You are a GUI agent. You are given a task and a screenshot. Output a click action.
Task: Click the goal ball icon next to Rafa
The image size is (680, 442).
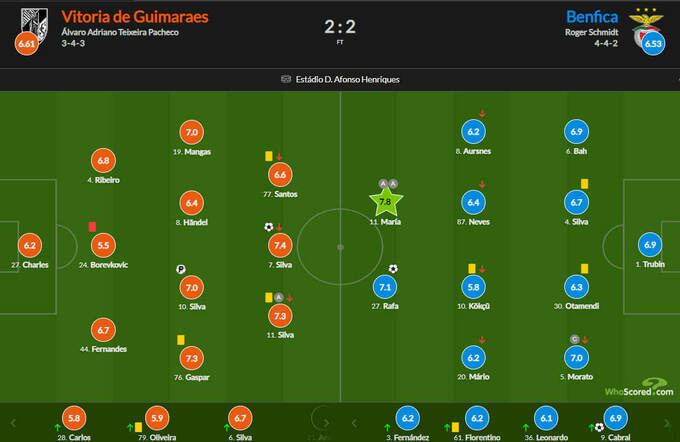[393, 268]
